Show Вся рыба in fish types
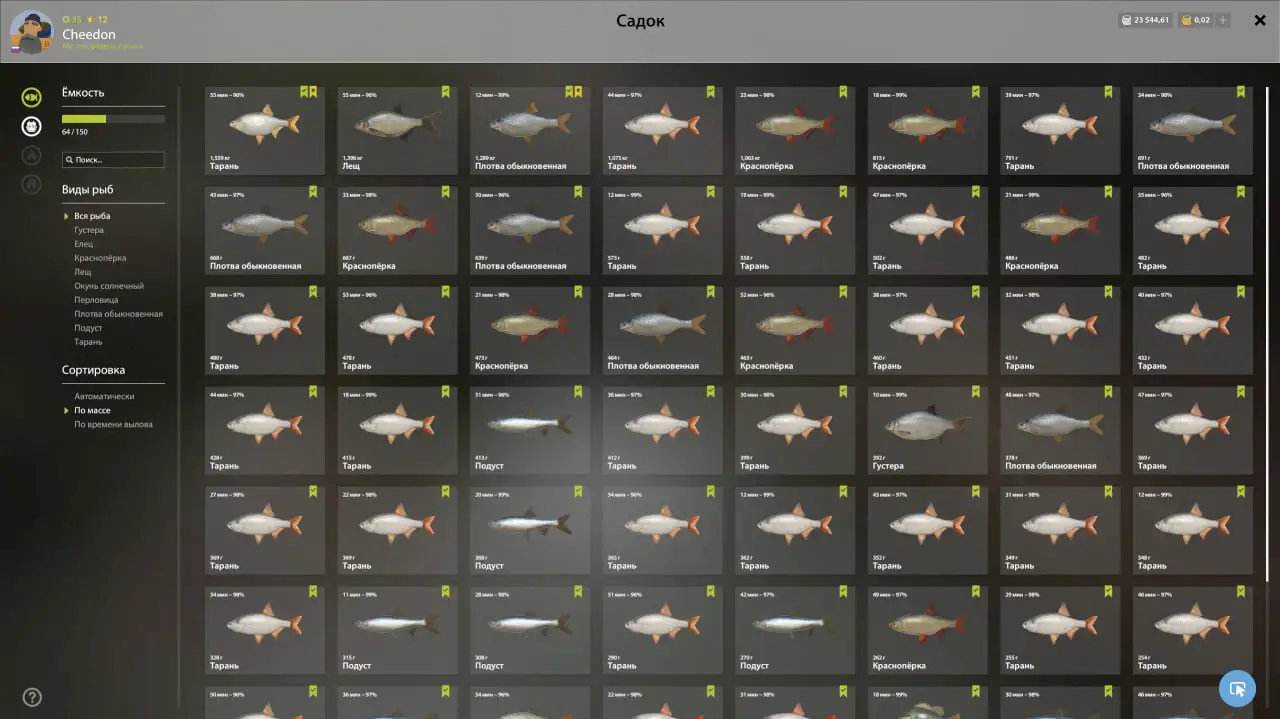Screen dimensions: 1280x719 coord(92,216)
